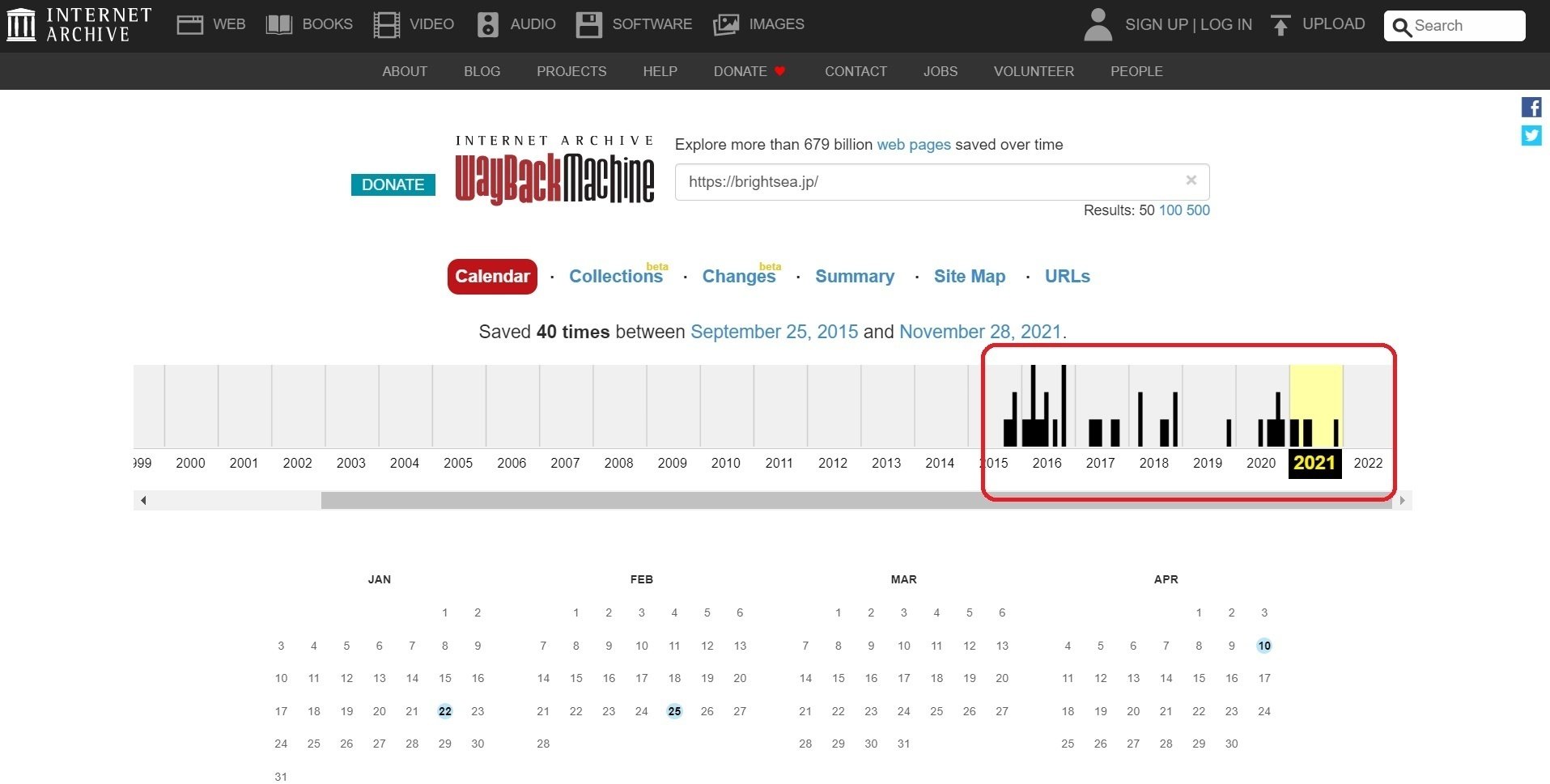Select year 2018 on timeline
Screen dimensions: 1550x784
1153,463
